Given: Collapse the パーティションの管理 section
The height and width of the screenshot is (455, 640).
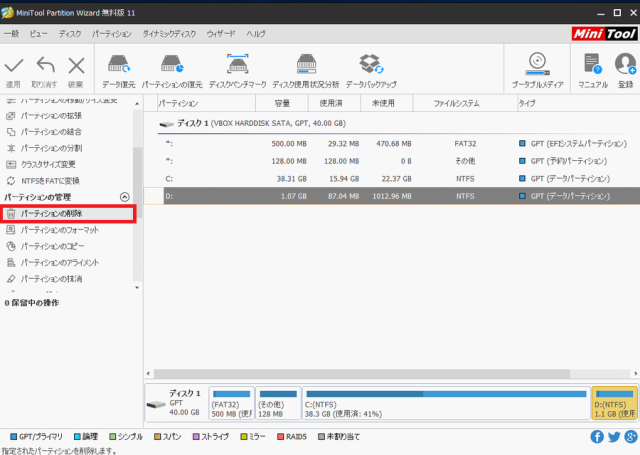Looking at the screenshot, I should [x=124, y=197].
